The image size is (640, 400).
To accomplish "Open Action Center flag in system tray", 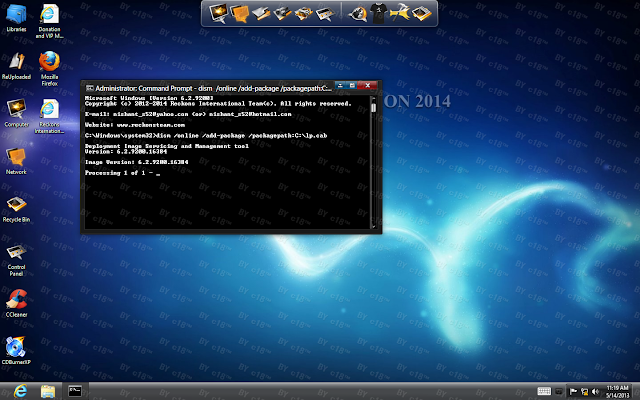I will coord(573,392).
